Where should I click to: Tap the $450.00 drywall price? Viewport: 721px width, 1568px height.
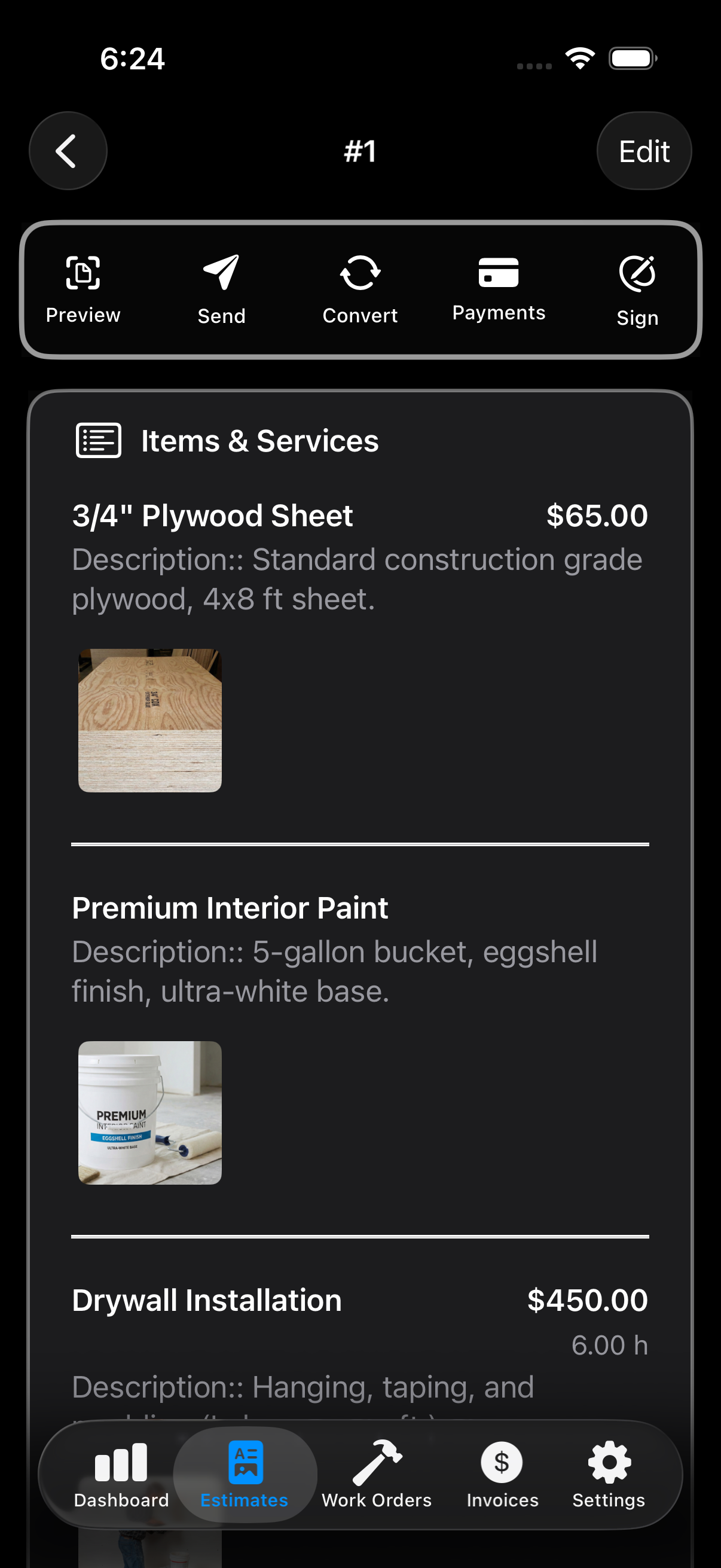click(x=587, y=1300)
